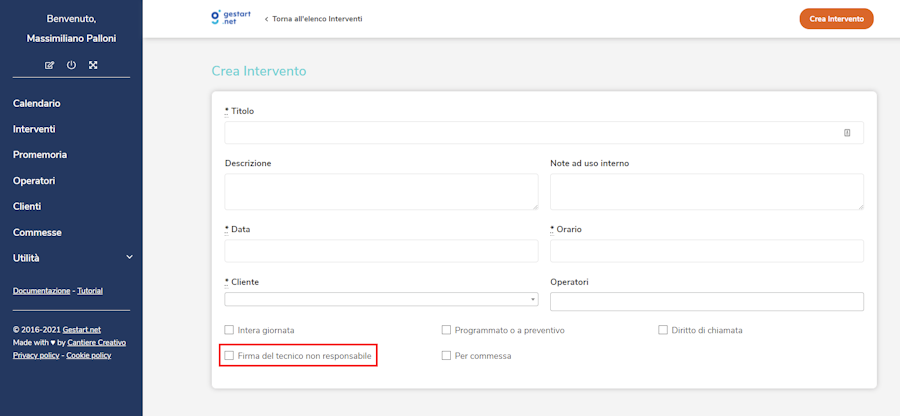Focus the Note ad uso interno text area
Screen dimensions: 900x416
pyautogui.click(x=707, y=192)
